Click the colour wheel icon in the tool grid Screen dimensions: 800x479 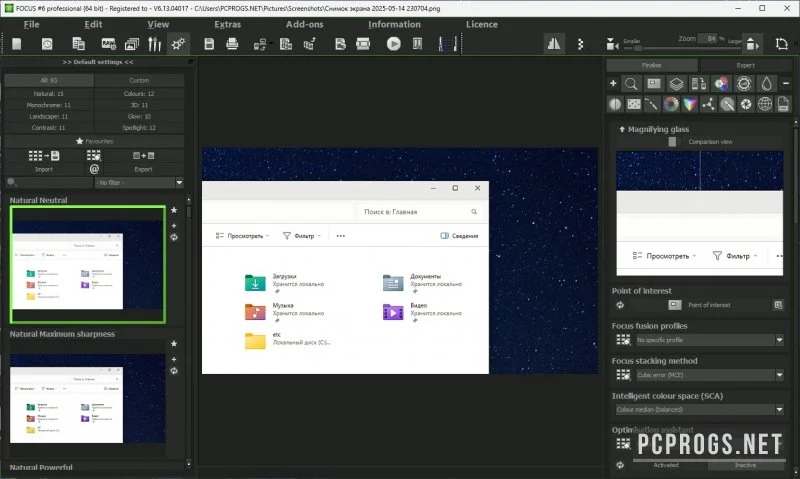[x=671, y=104]
